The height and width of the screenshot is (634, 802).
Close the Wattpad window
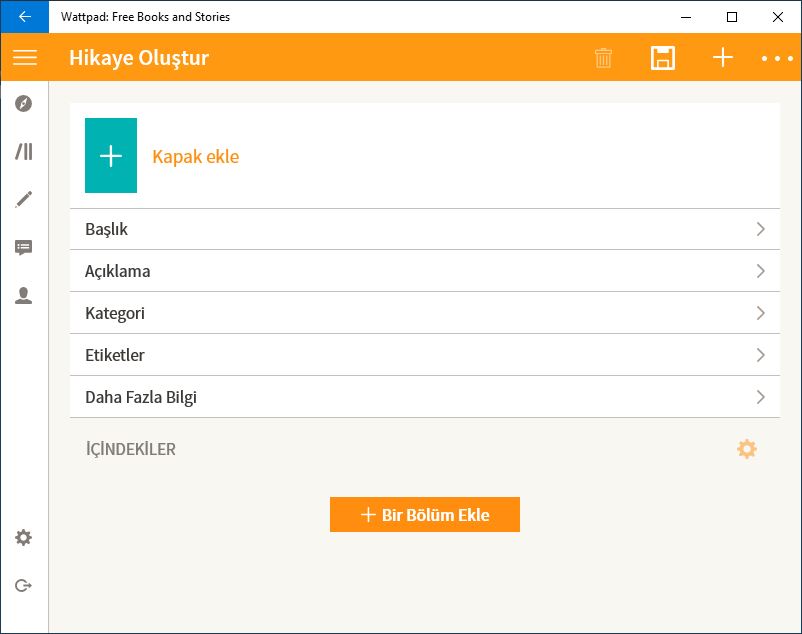coord(778,17)
